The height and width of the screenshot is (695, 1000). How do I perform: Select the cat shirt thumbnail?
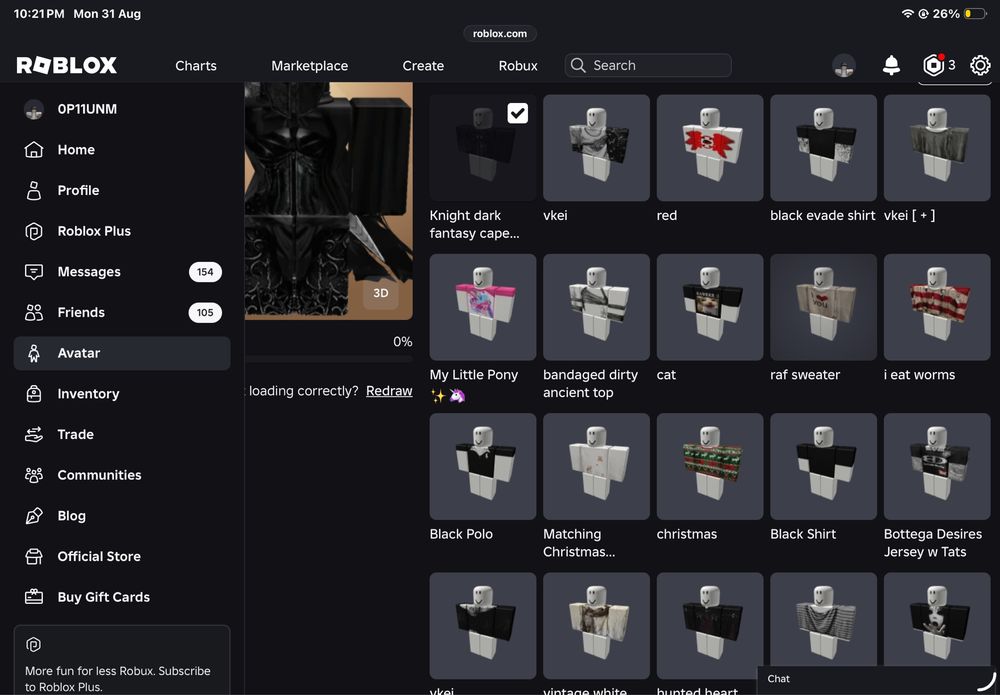pyautogui.click(x=710, y=307)
